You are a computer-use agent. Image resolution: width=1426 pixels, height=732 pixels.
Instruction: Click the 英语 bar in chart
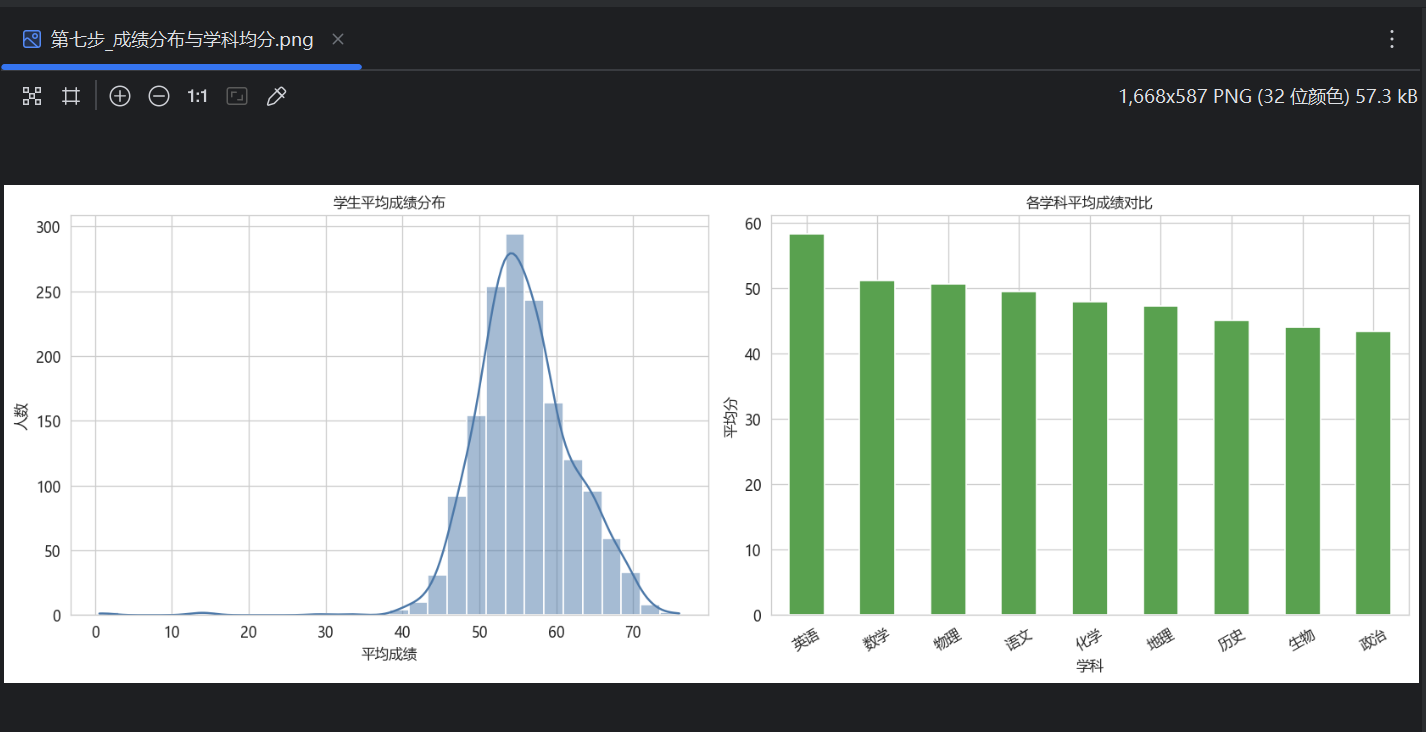pos(807,425)
